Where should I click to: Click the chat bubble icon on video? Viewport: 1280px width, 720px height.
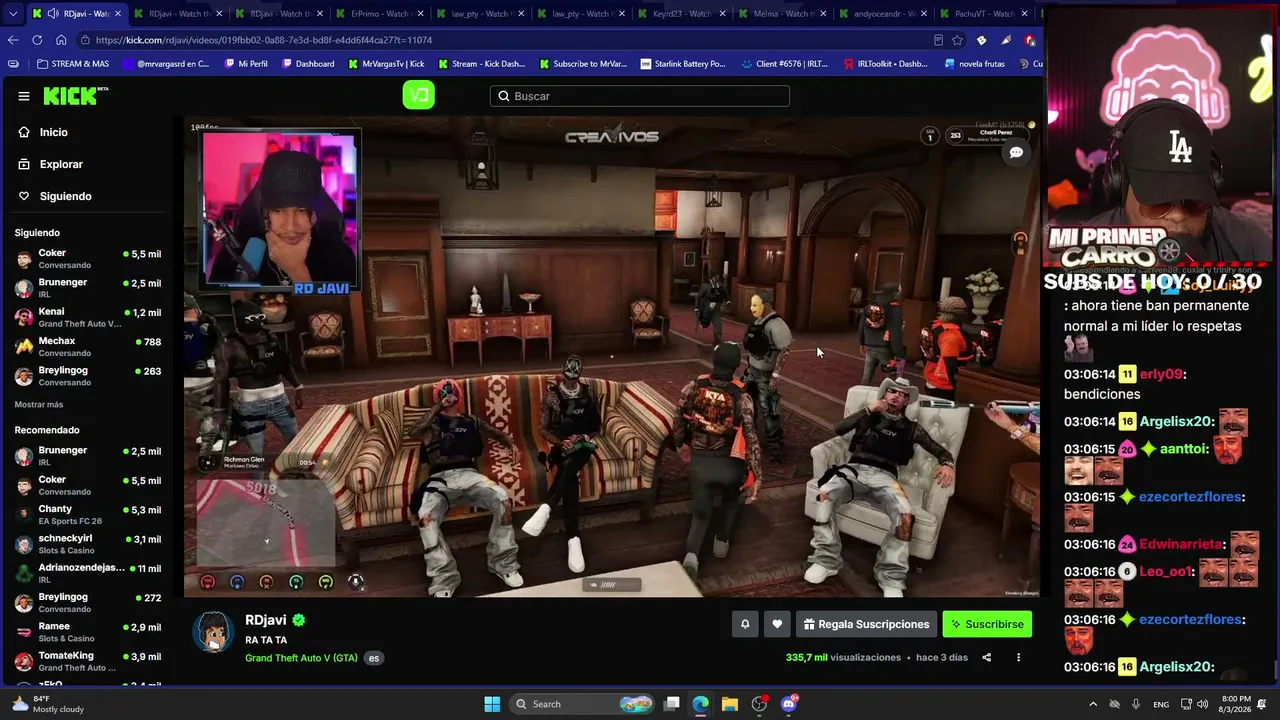[1016, 153]
